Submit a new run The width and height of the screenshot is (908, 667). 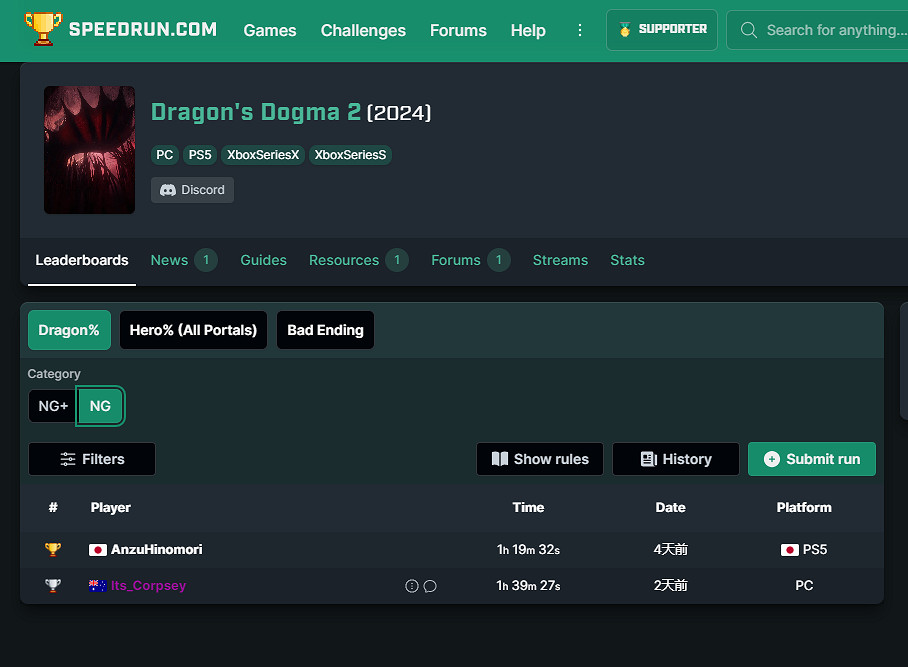[812, 459]
